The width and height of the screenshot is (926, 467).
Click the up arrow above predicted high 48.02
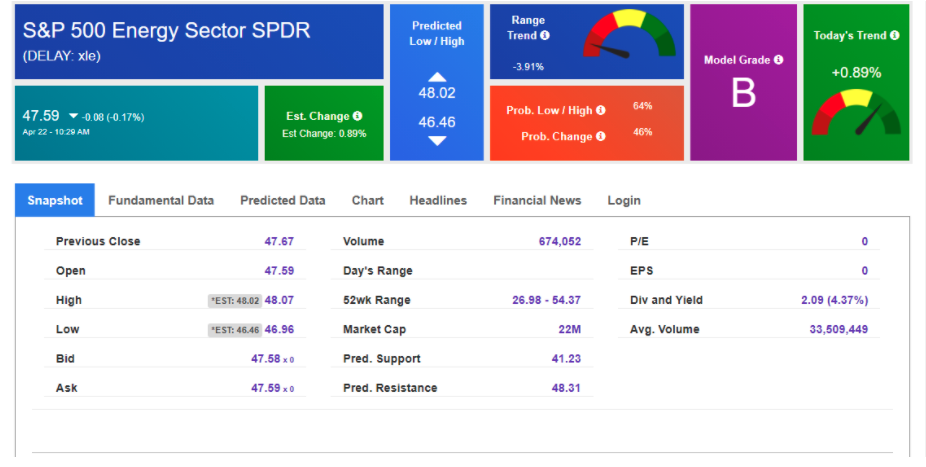click(437, 77)
